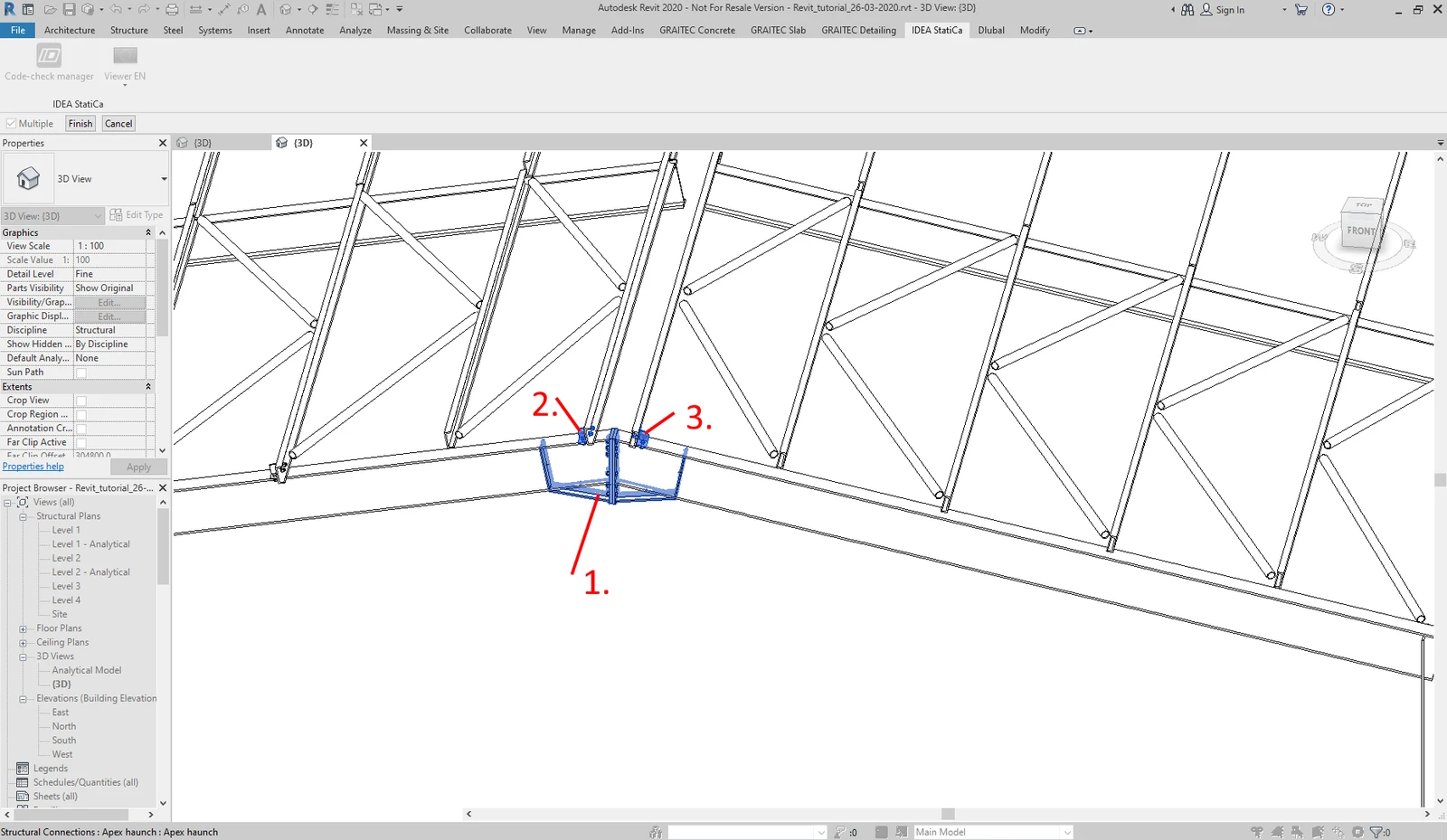Open the Code-check manager tool
Screen dimensions: 1447x840
pos(49,63)
